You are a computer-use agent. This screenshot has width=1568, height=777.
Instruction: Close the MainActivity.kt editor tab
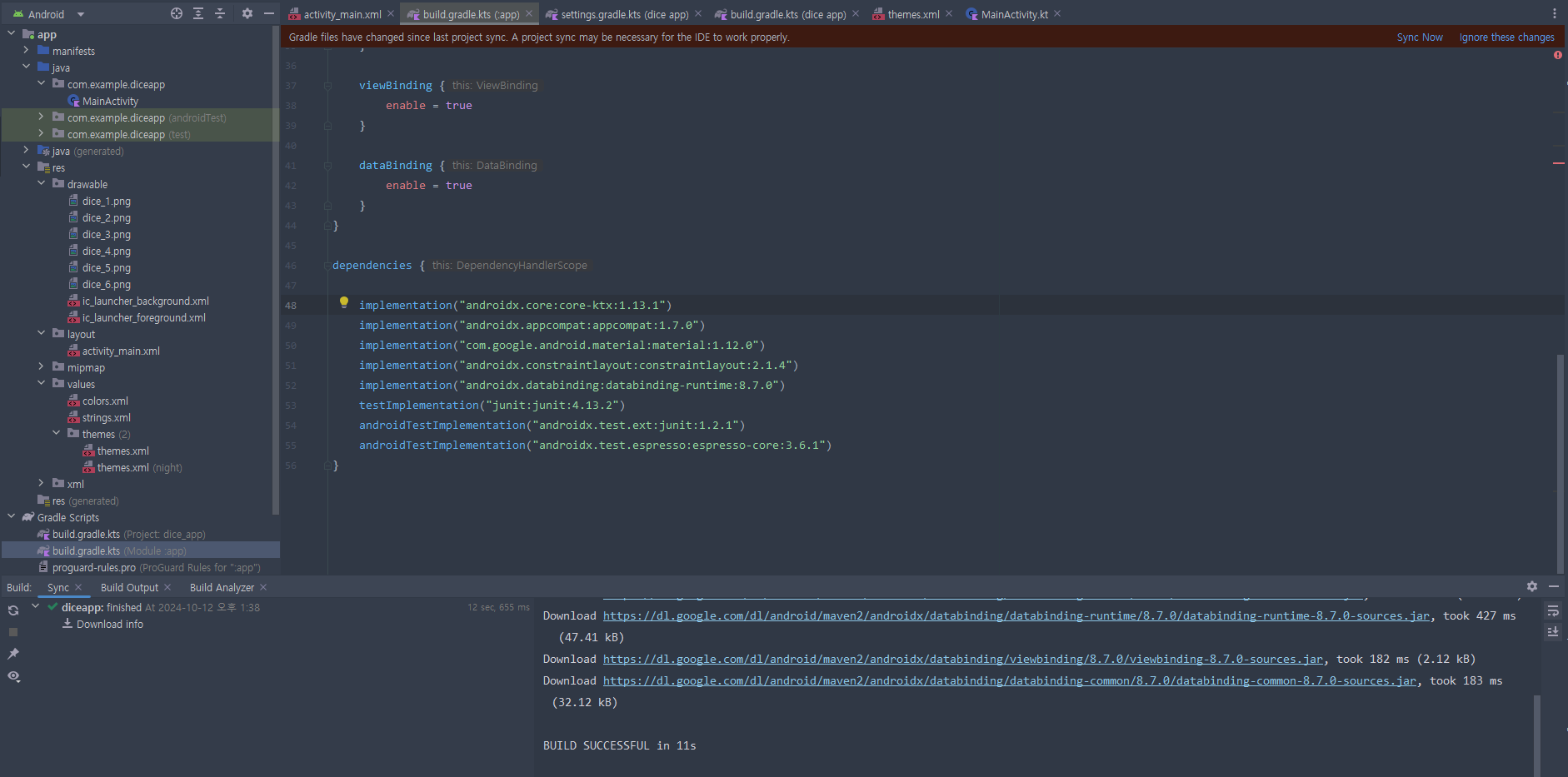tap(1057, 13)
